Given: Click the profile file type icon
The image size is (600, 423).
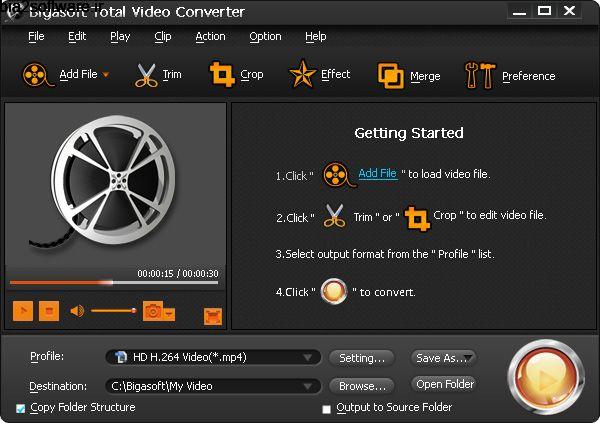Looking at the screenshot, I should (x=121, y=357).
